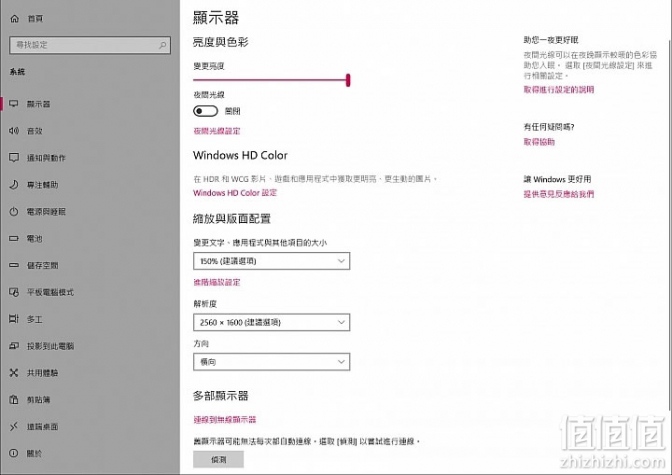Open 進階縮放設定 link
Screen dimensions: 672x475
click(x=216, y=282)
